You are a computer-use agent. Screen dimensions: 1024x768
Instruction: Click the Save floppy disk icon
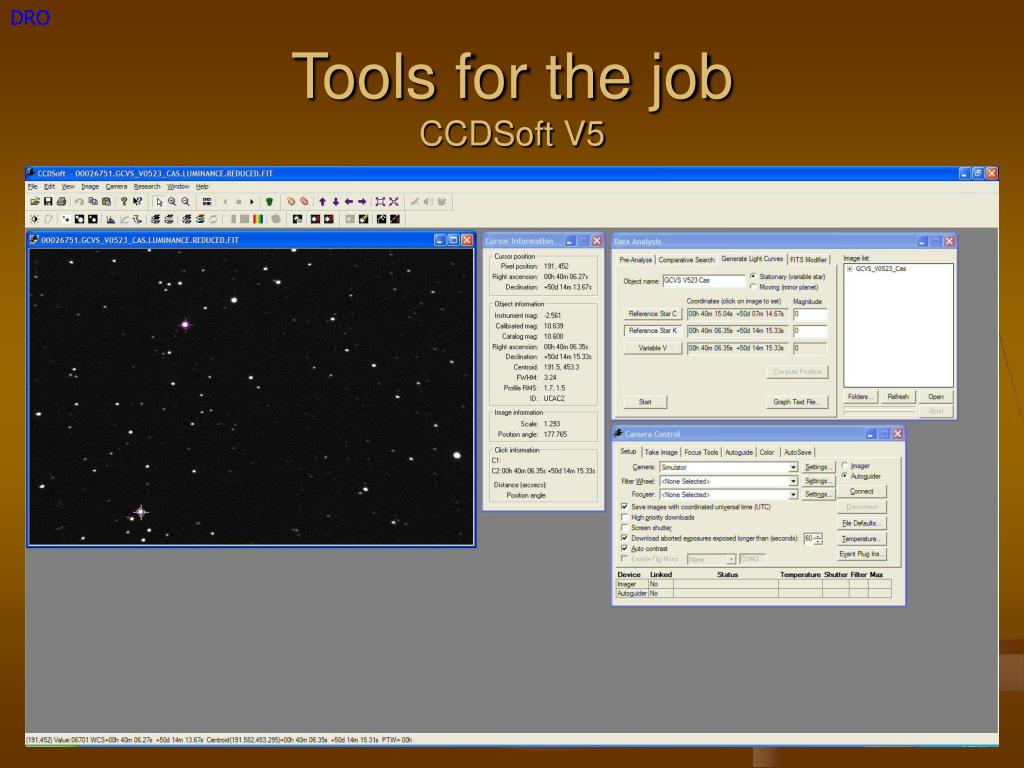click(48, 202)
